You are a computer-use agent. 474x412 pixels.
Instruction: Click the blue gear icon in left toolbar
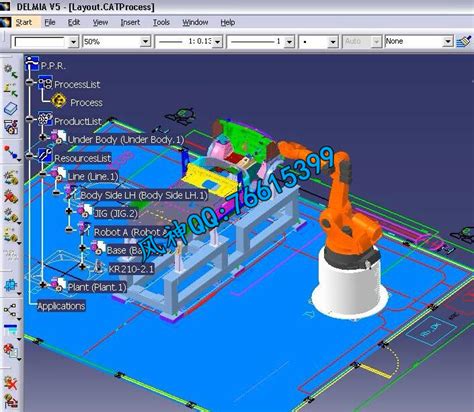click(x=11, y=285)
